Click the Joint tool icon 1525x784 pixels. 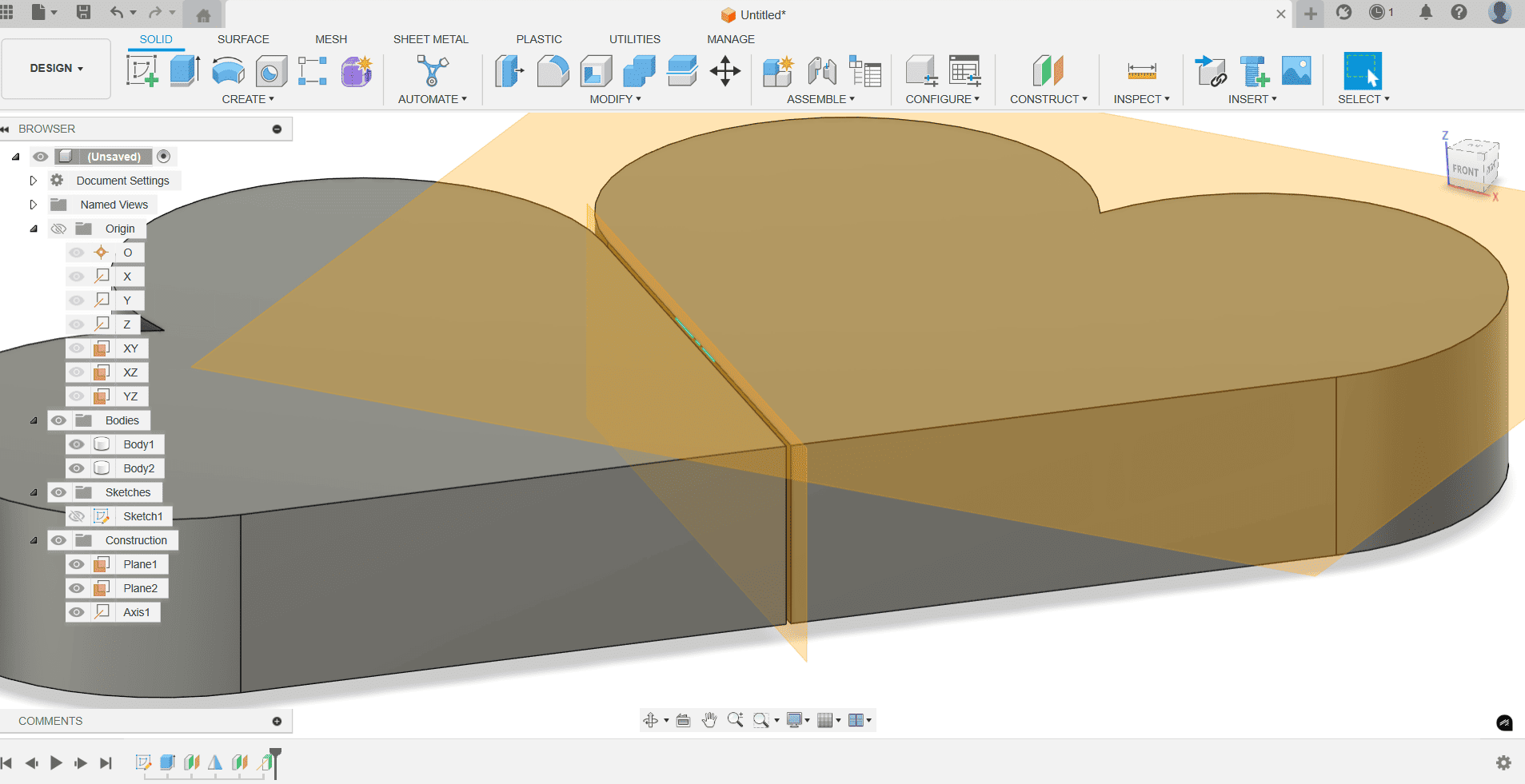click(x=822, y=71)
